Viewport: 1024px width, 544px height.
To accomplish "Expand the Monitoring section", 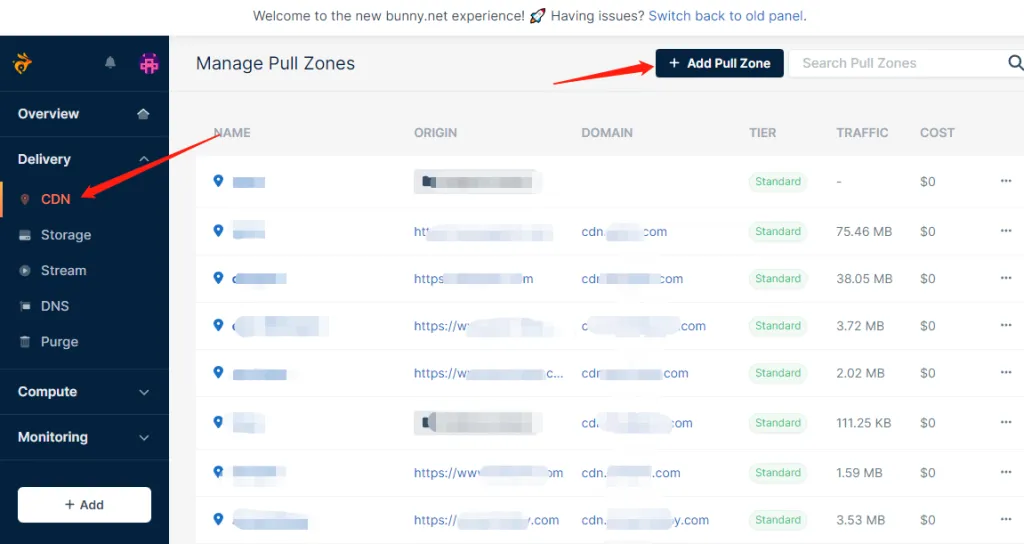I will [143, 437].
